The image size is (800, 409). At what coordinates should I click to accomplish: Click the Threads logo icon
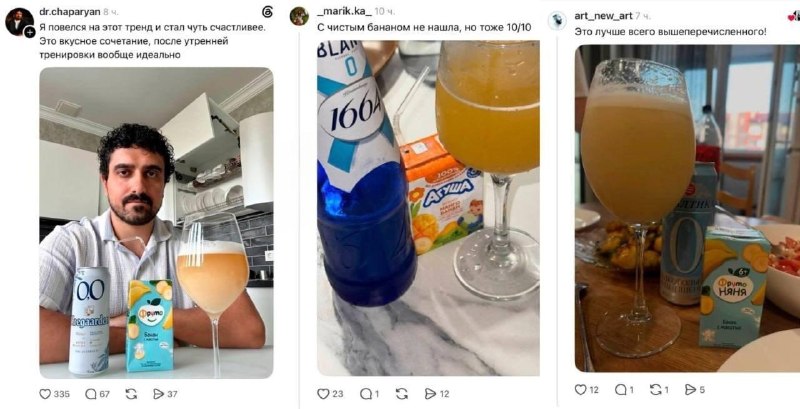point(267,12)
